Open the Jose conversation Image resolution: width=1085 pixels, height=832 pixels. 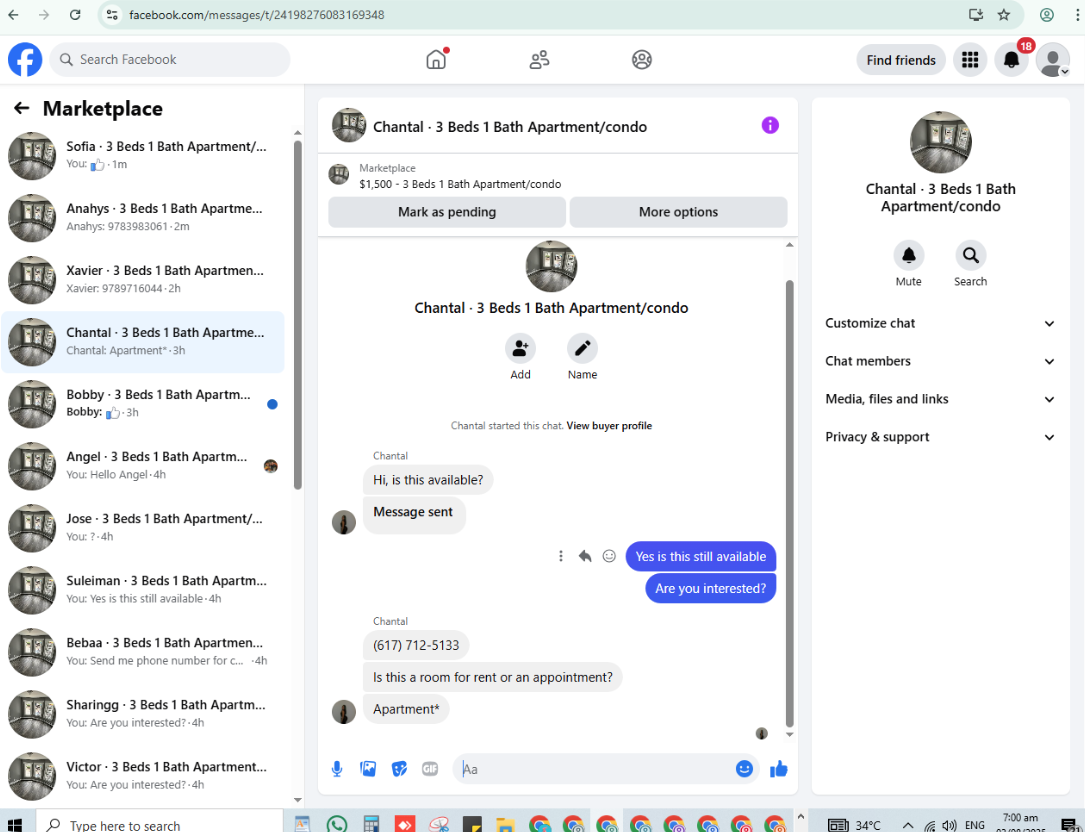click(x=143, y=528)
